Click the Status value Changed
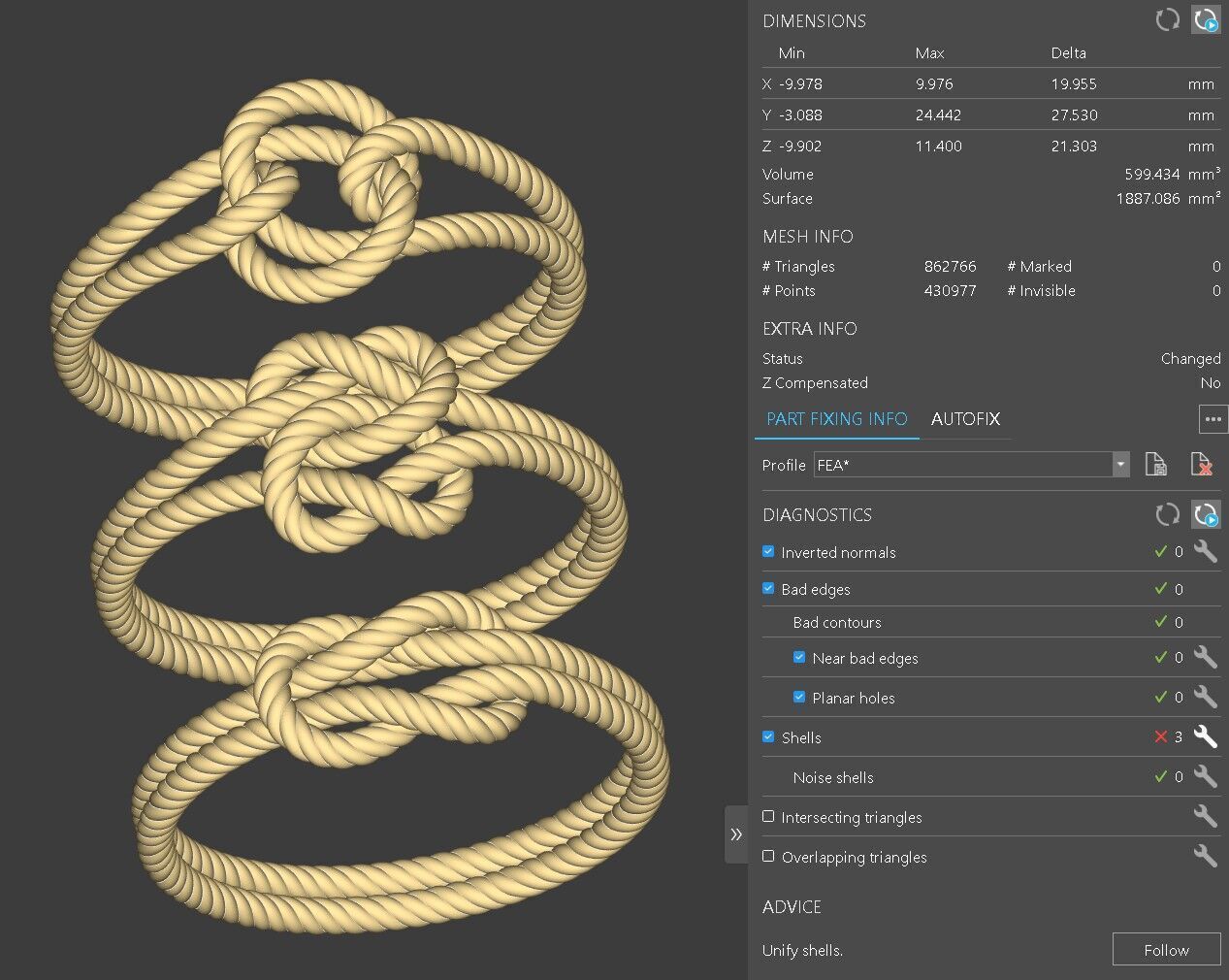Image resolution: width=1229 pixels, height=980 pixels. click(1190, 358)
